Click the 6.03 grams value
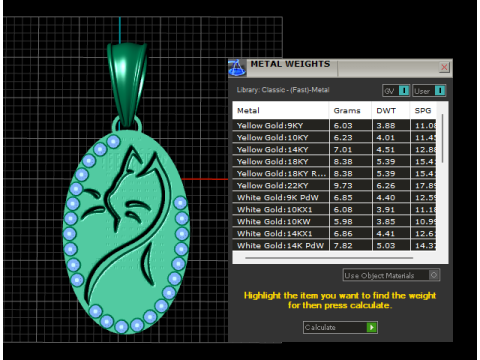The height and width of the screenshot is (360, 480). tap(343, 126)
